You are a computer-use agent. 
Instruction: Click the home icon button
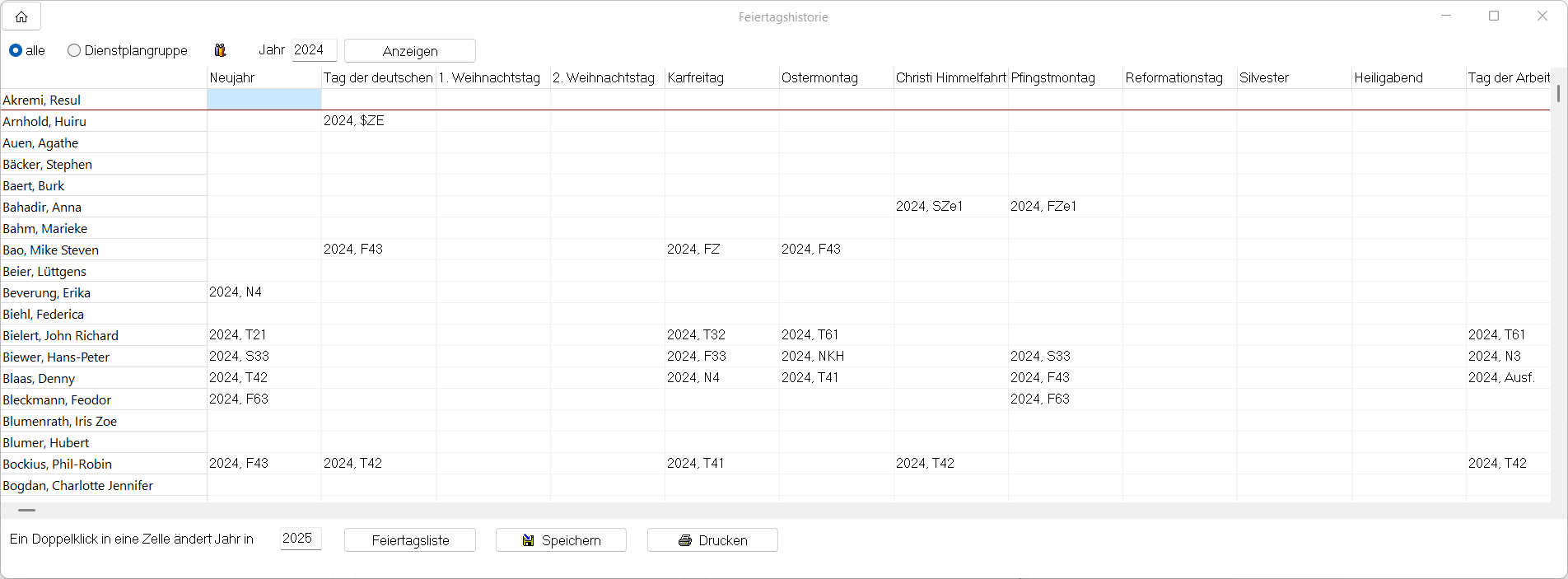[x=21, y=16]
